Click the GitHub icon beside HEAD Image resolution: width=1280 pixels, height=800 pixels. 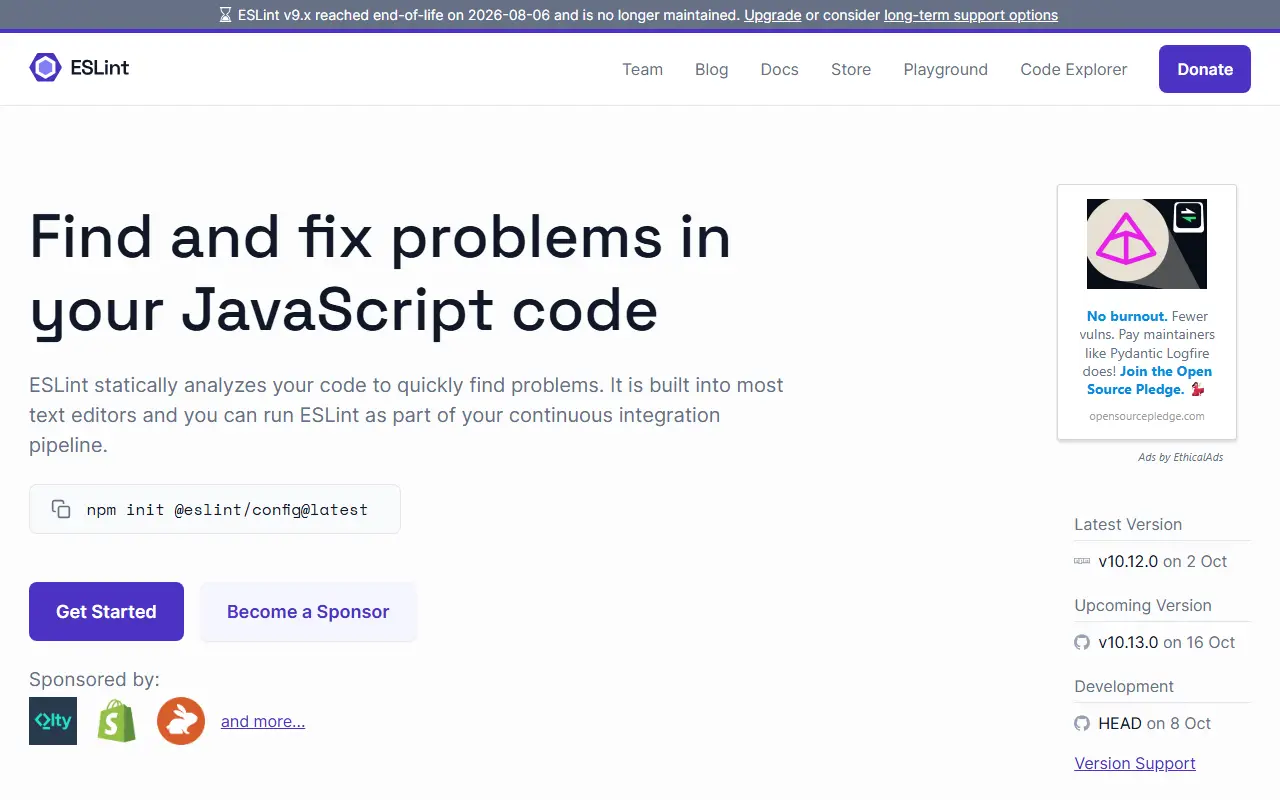[1082, 723]
